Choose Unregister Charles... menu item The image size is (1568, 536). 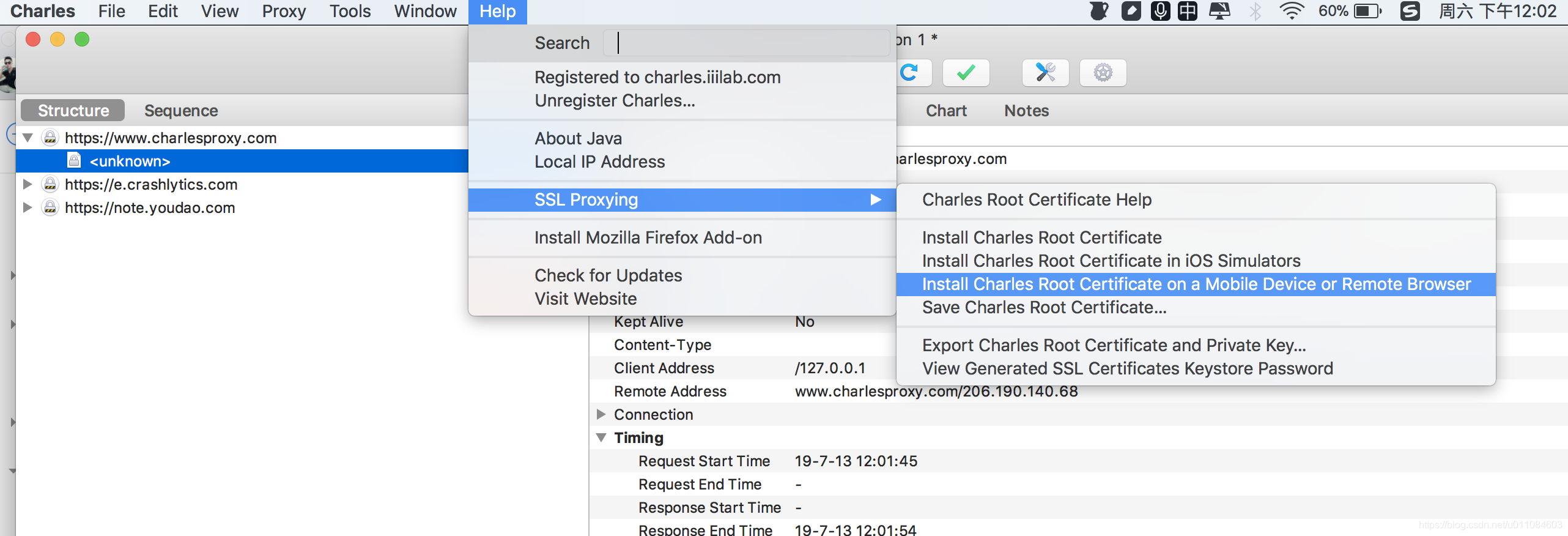(682, 100)
